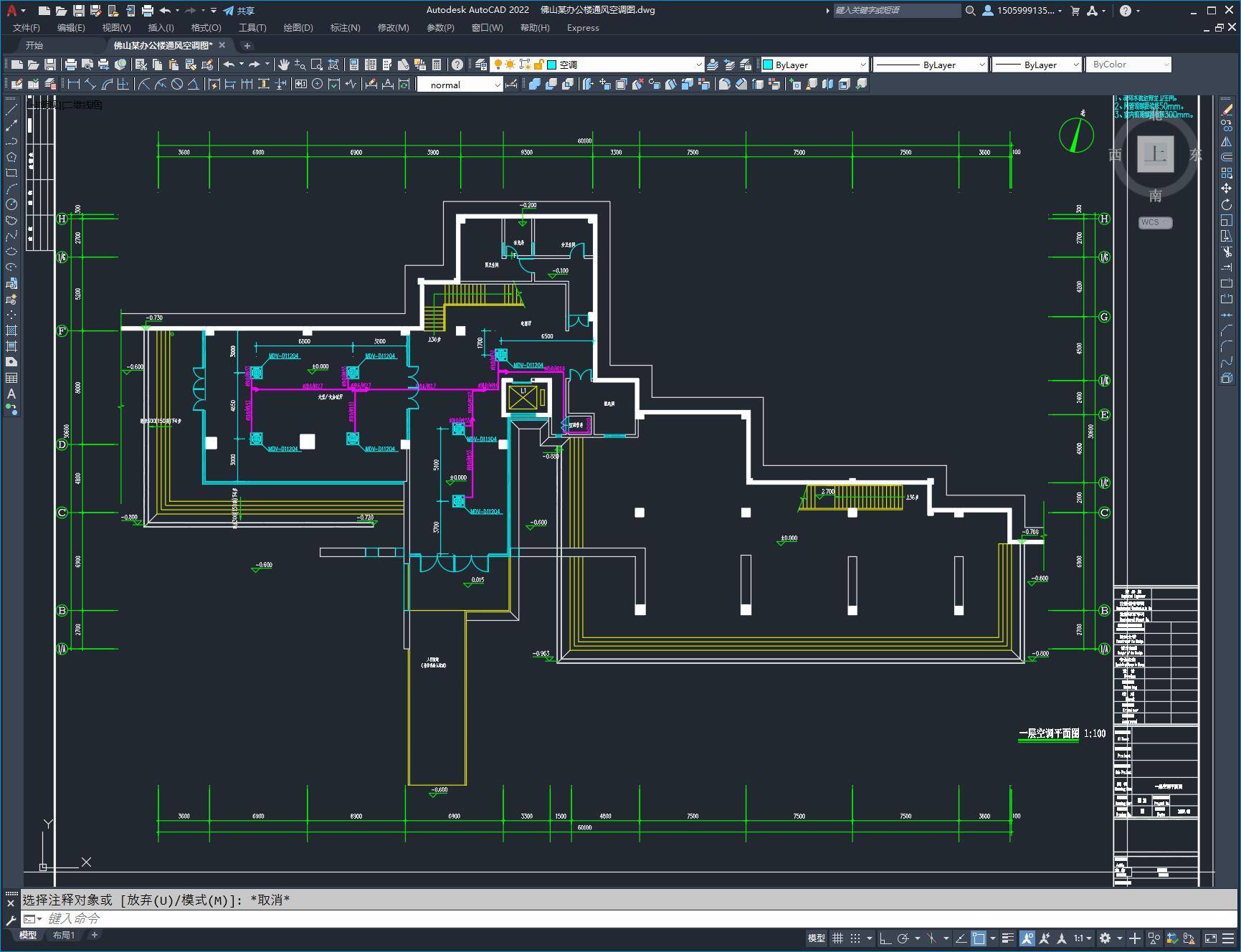Select the Line tool in draw toolbar
This screenshot has width=1241, height=952.
coord(11,110)
